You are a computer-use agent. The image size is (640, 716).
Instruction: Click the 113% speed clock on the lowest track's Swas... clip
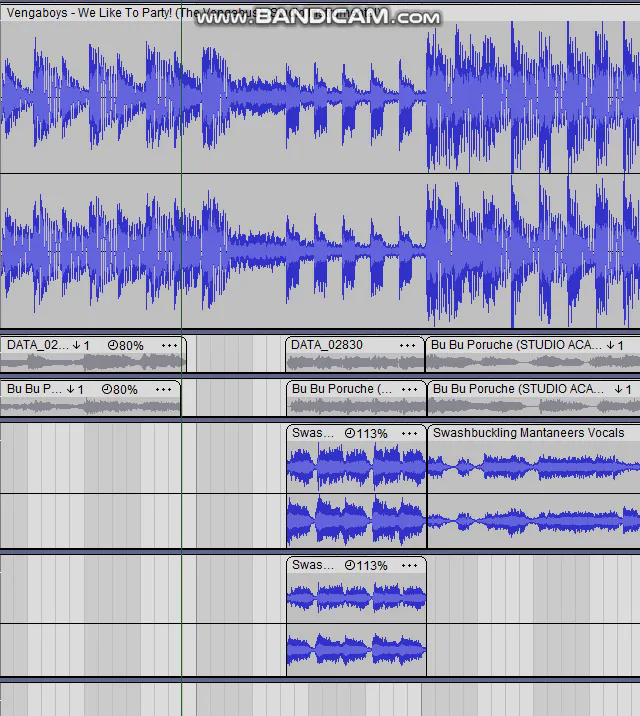point(366,565)
